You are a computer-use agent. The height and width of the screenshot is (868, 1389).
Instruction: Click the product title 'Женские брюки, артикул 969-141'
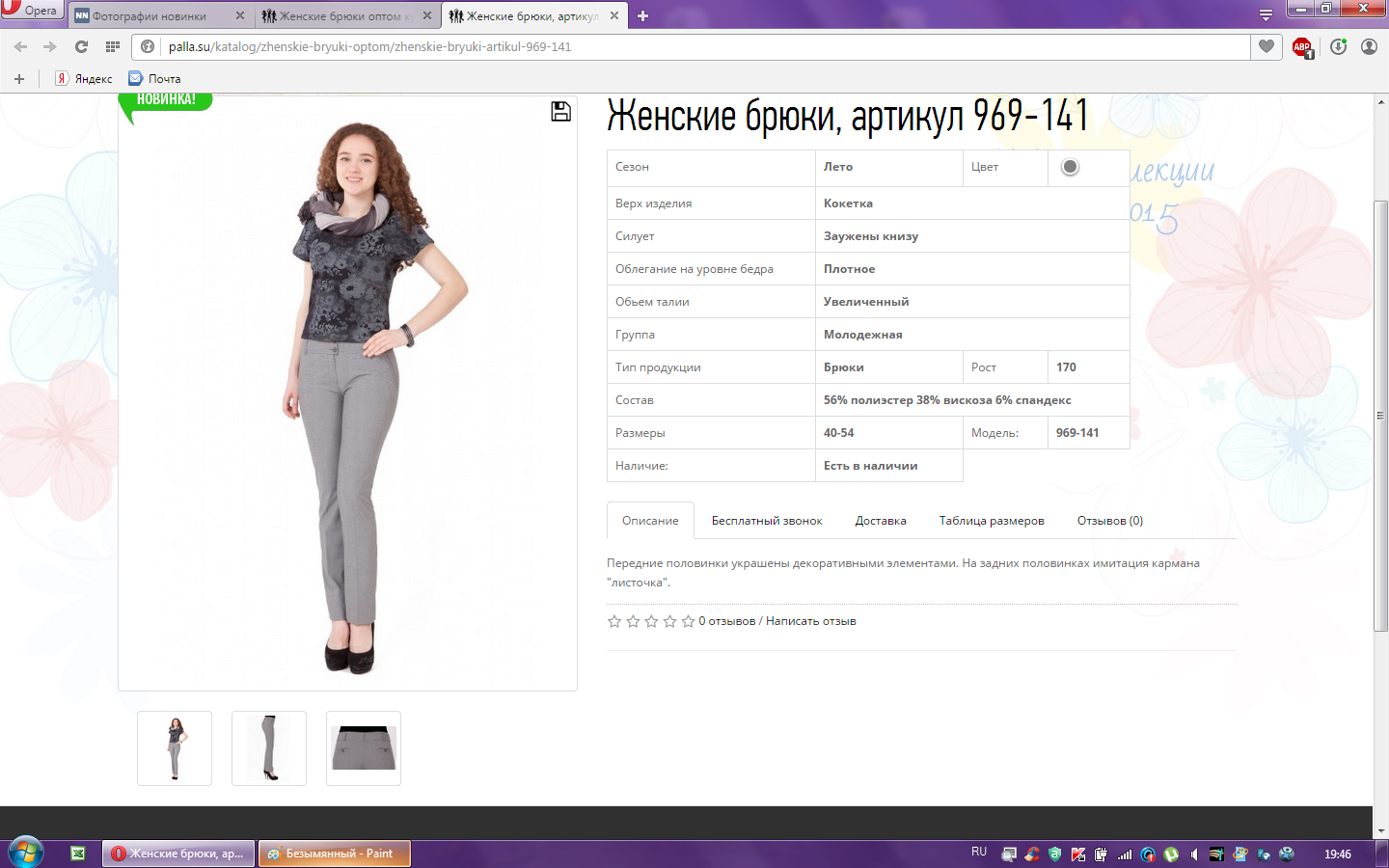(848, 116)
